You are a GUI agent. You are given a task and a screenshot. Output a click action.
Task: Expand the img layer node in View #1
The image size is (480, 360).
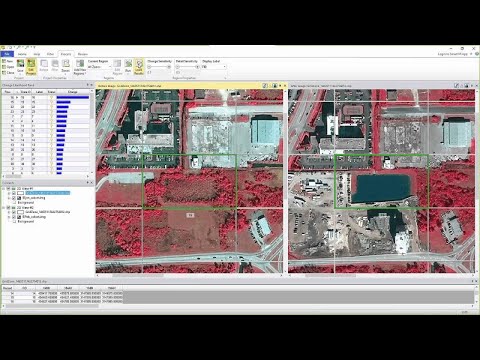click(x=9, y=198)
